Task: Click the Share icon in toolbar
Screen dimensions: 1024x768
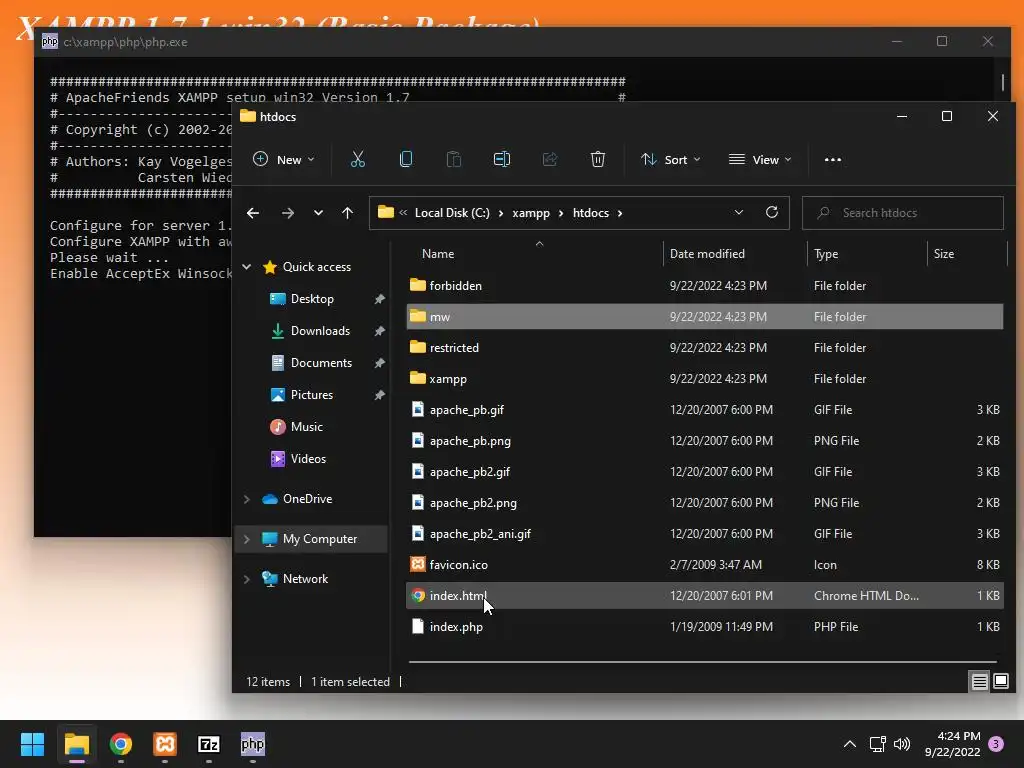Action: point(550,159)
